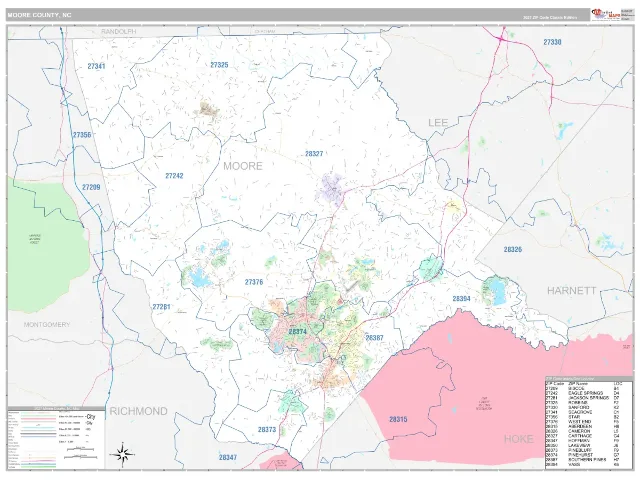640x480 pixels.
Task: Click the ZIP Name column header
Action: 578,384
